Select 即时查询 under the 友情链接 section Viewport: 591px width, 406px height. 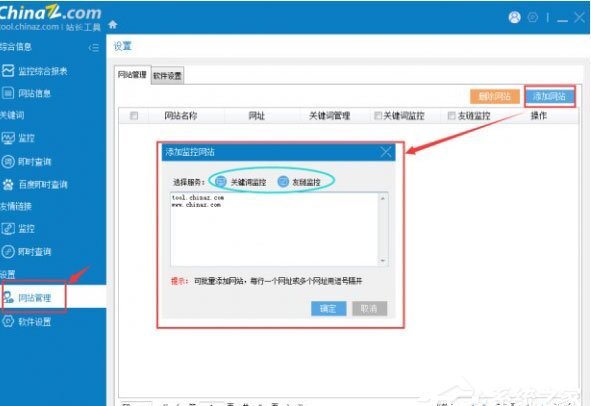point(26,251)
